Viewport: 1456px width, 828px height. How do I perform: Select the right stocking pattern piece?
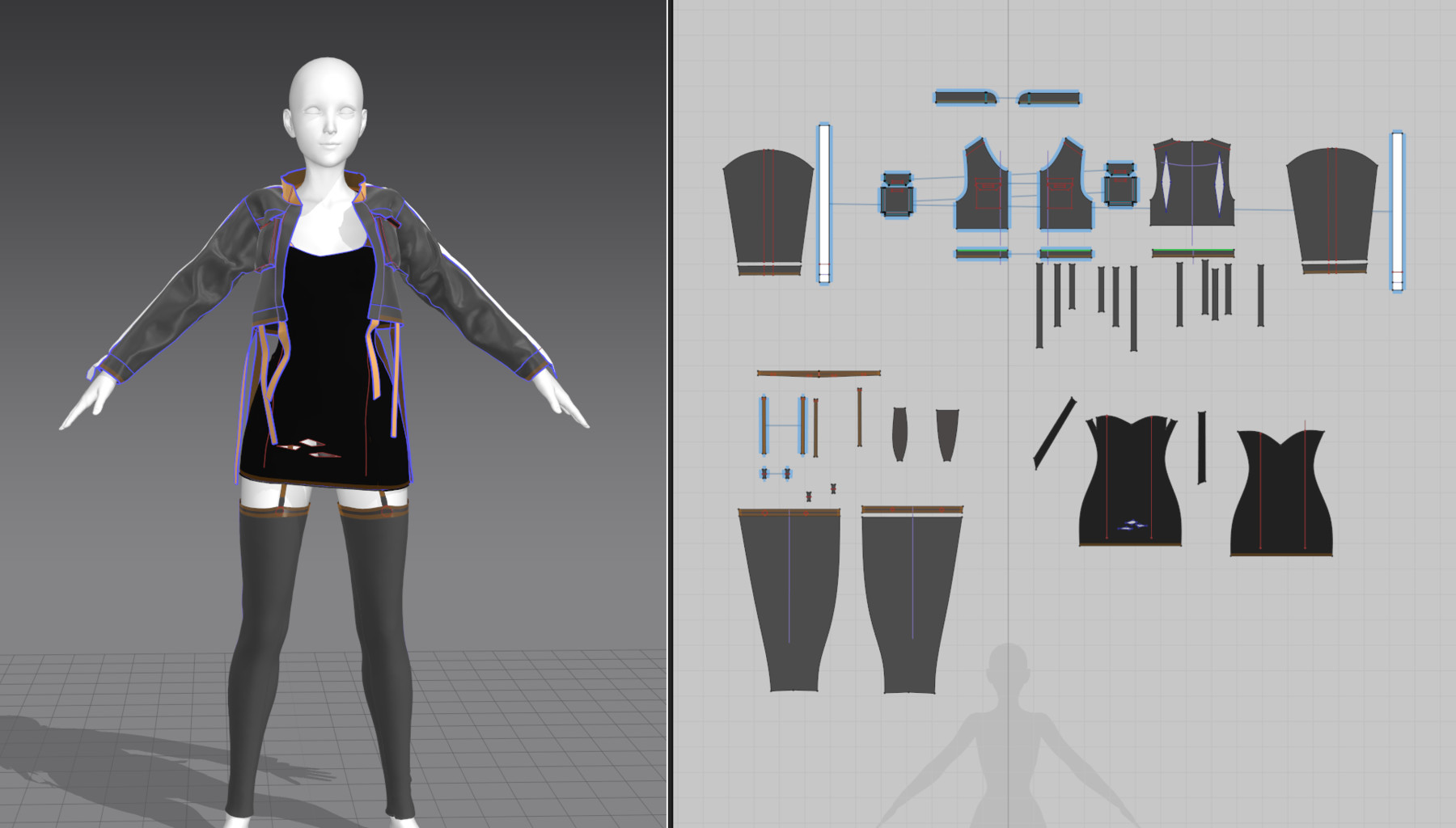(914, 598)
